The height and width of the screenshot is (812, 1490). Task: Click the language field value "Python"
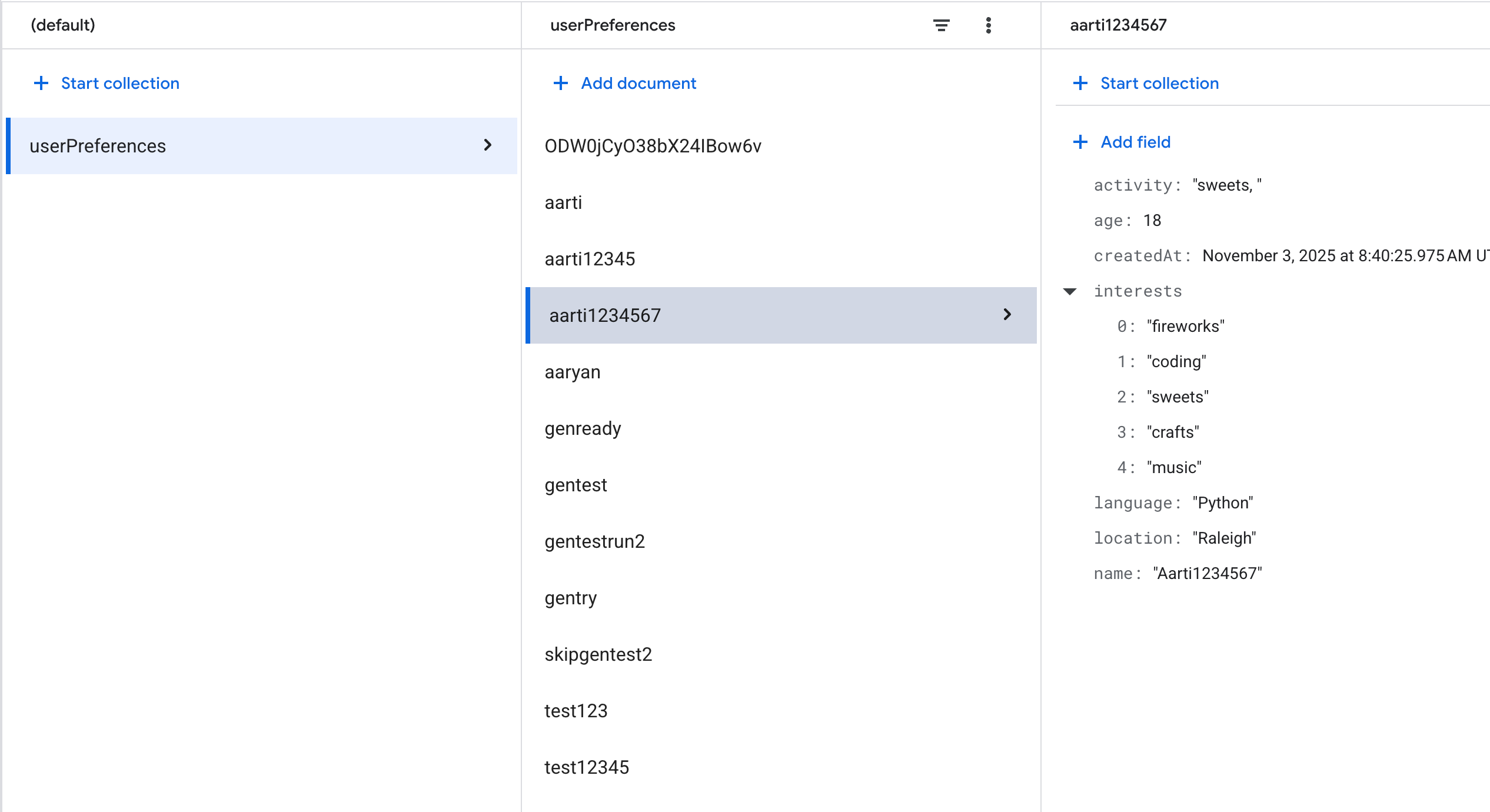[x=1222, y=503]
